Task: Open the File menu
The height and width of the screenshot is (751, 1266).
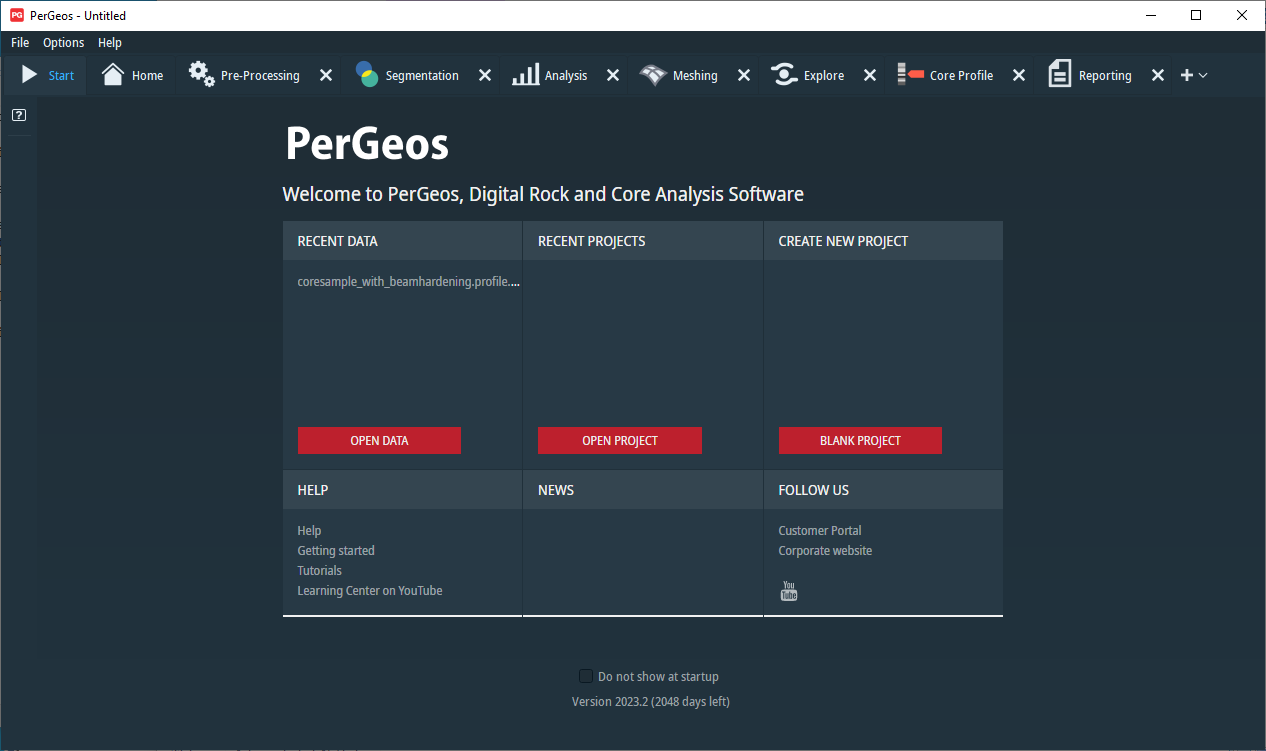Action: [20, 43]
